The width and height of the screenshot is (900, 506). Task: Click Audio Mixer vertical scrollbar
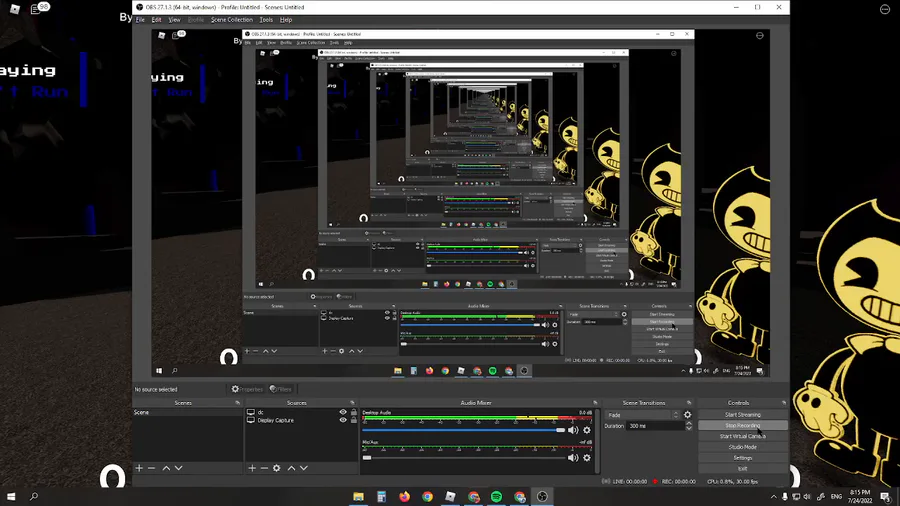pyautogui.click(x=599, y=441)
